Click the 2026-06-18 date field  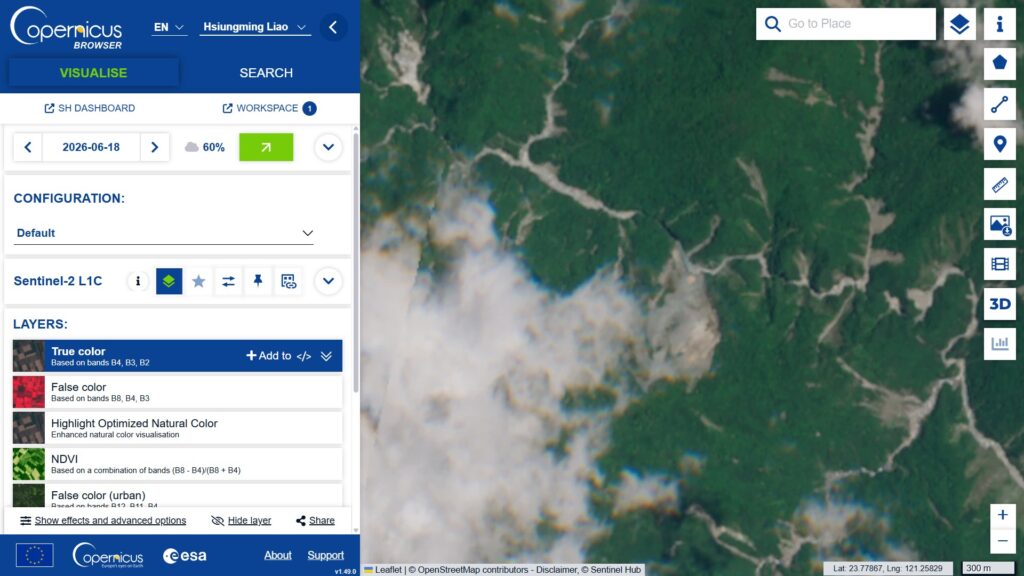pos(91,148)
